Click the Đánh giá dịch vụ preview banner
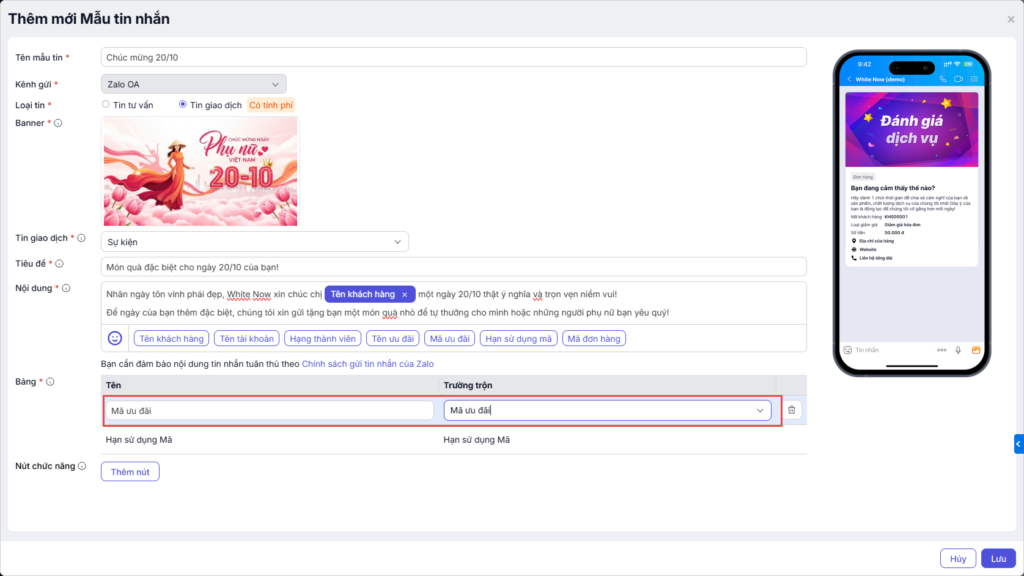The height and width of the screenshot is (576, 1024). pos(912,129)
